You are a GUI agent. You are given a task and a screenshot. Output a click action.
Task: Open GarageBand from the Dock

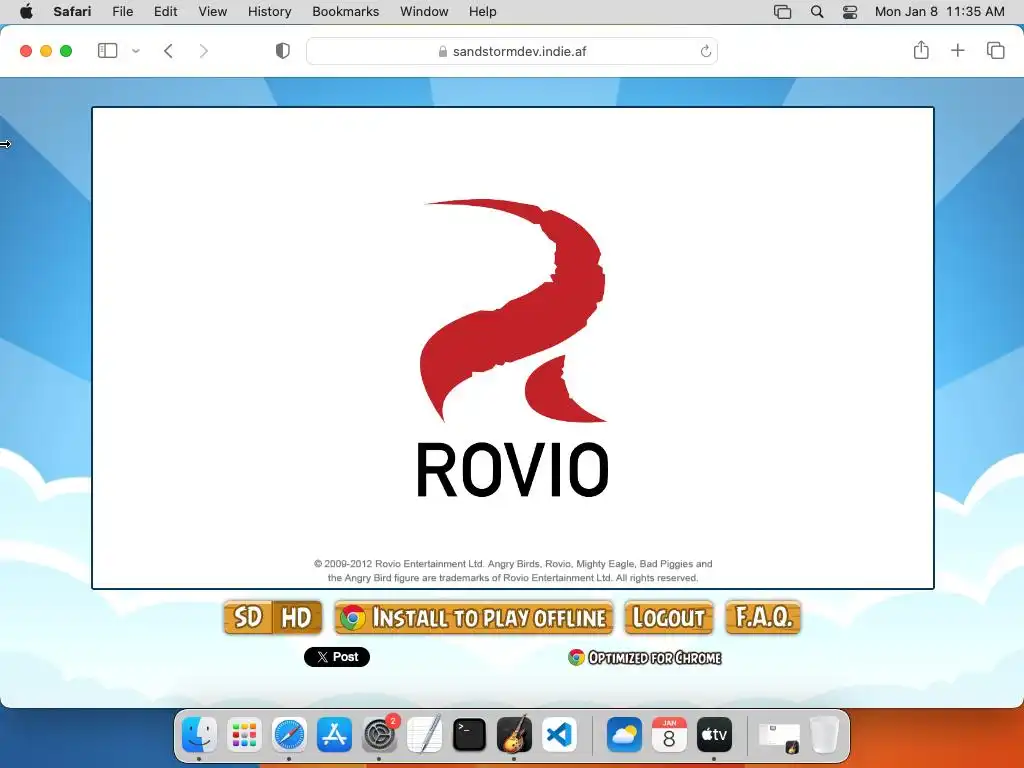pyautogui.click(x=515, y=735)
